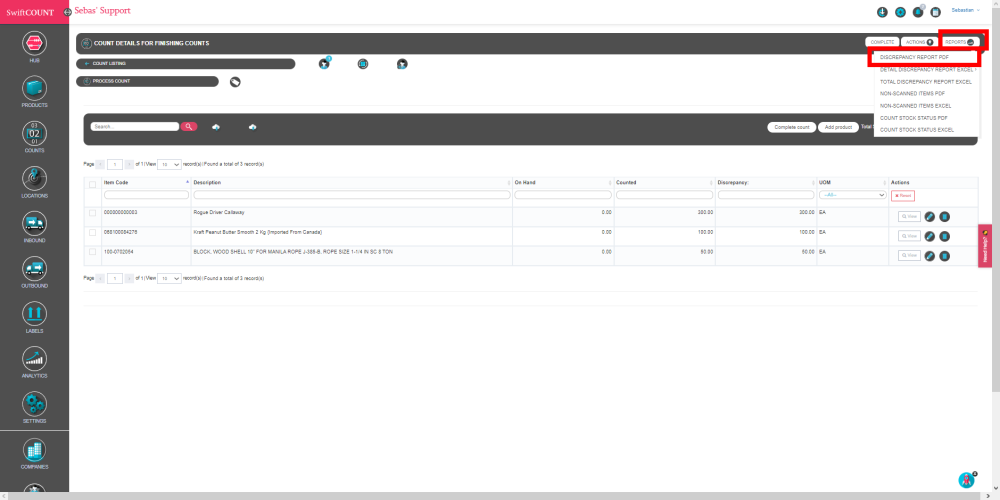1000x500 pixels.
Task: Open the Companies sidebar icon
Action: (34, 450)
